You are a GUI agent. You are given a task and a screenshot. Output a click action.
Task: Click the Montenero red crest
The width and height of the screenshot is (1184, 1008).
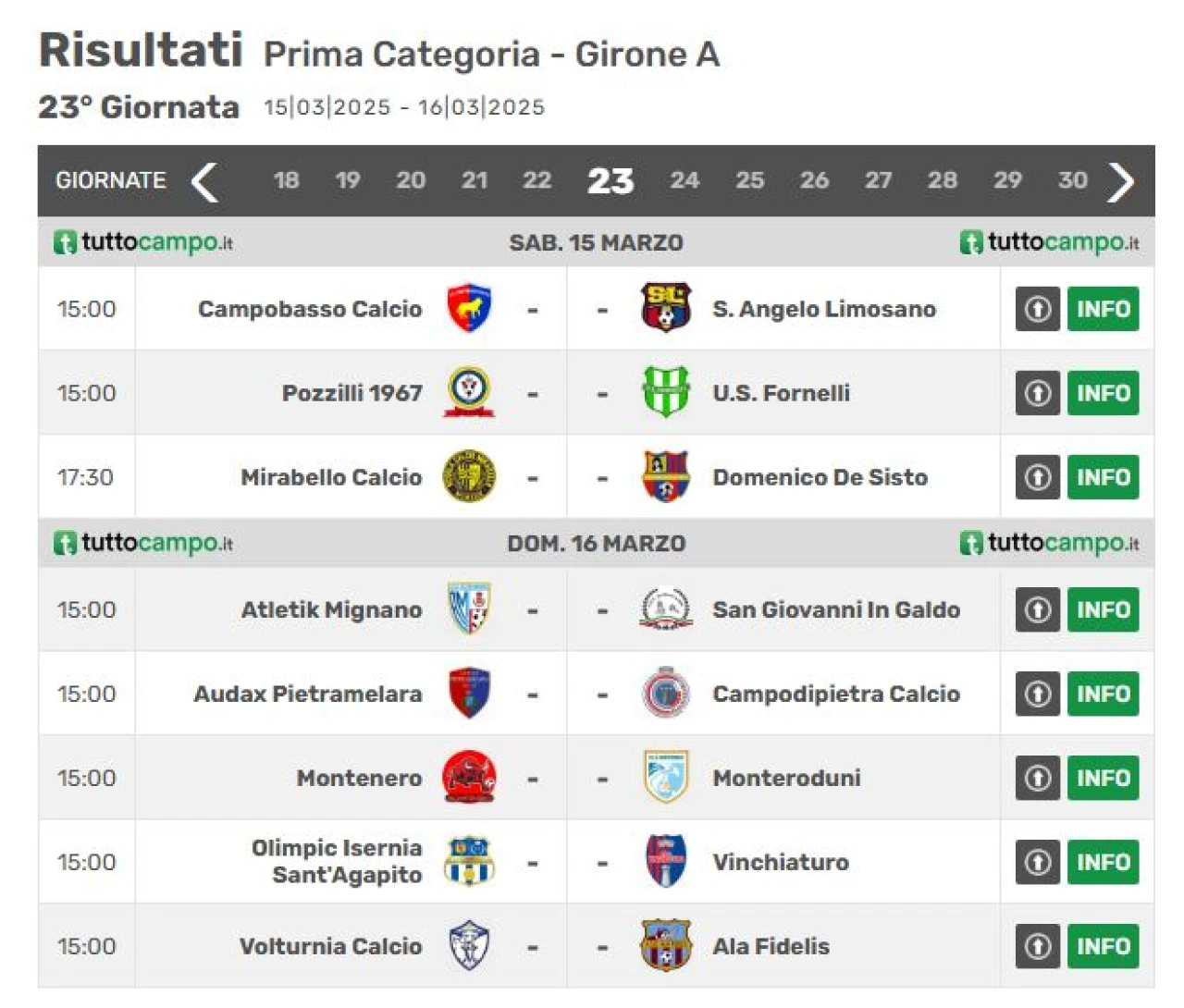pyautogui.click(x=469, y=778)
